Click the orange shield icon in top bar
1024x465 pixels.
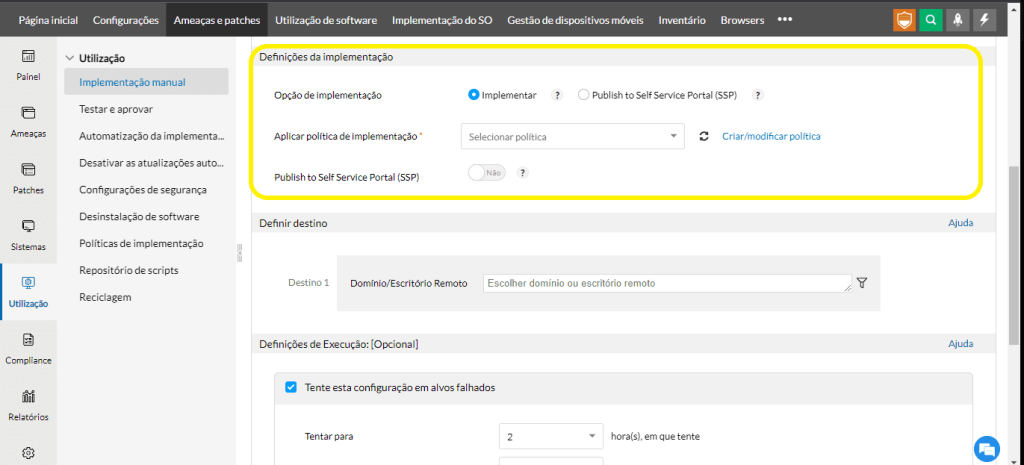pyautogui.click(x=904, y=20)
